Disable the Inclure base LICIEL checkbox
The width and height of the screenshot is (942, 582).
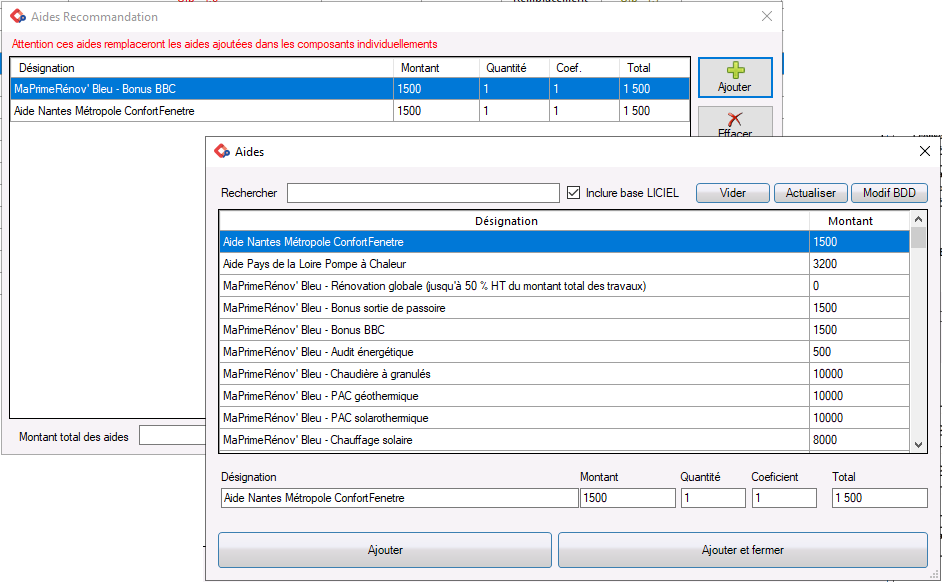click(574, 192)
